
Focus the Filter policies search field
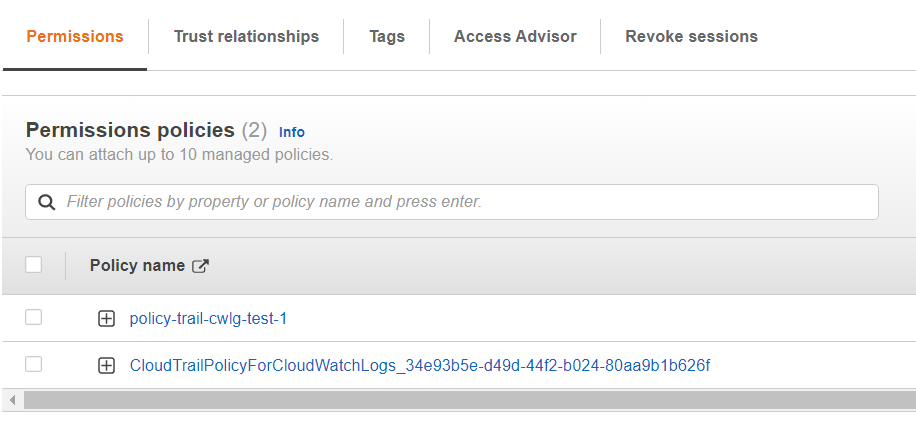(460, 202)
